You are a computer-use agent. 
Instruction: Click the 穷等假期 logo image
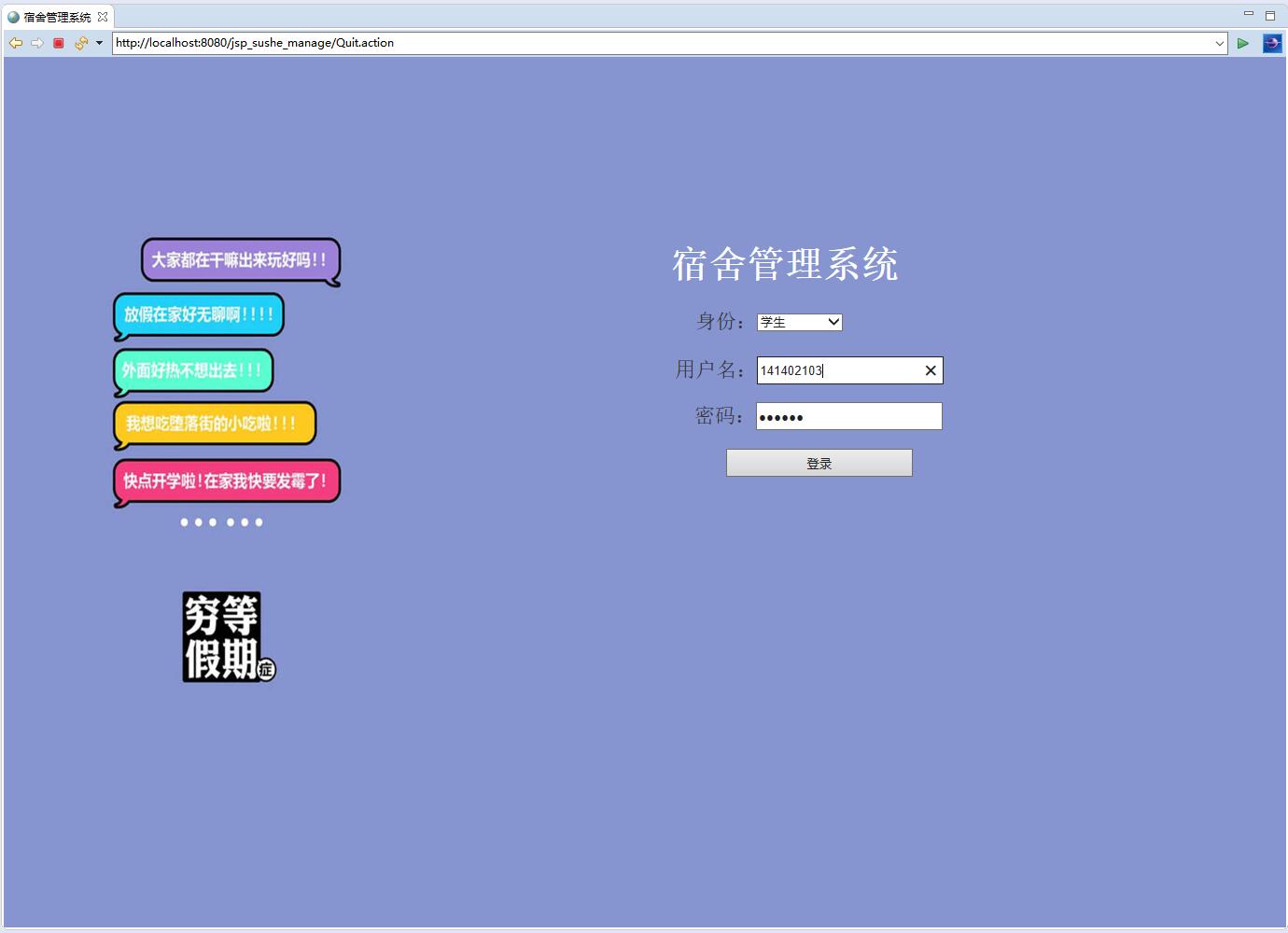[225, 637]
